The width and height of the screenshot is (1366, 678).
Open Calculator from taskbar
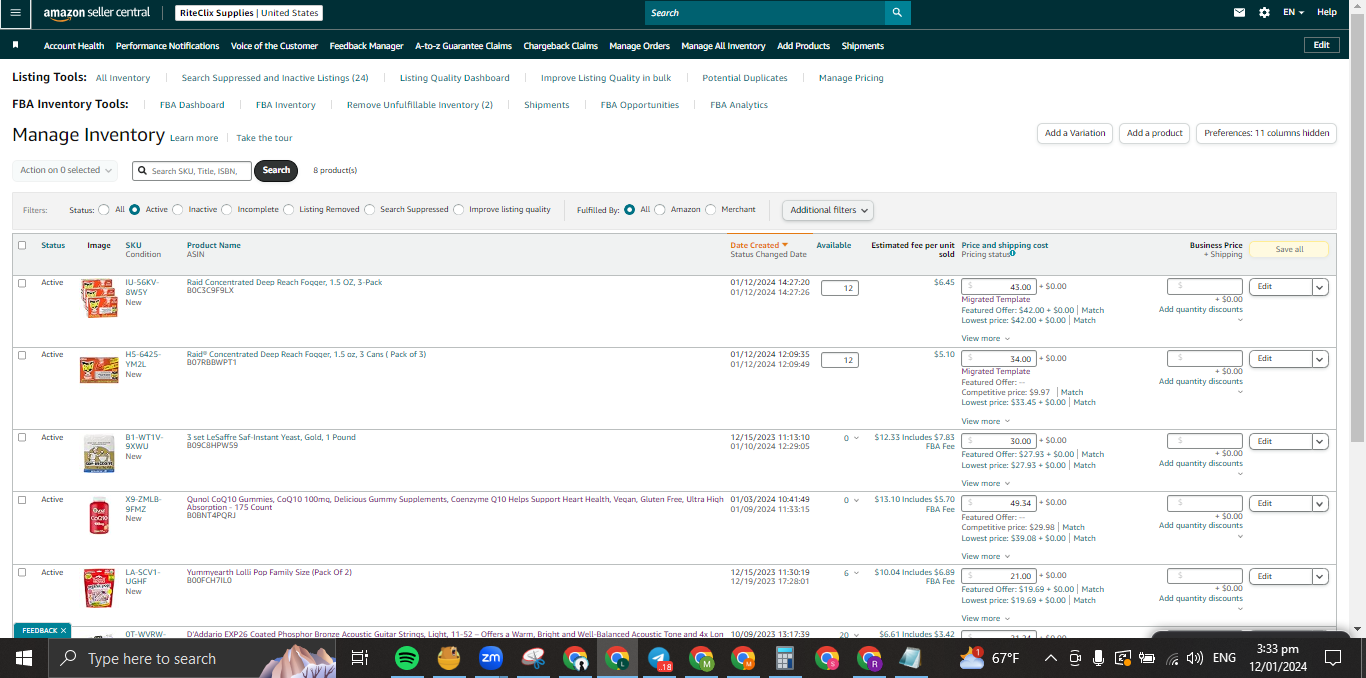click(x=785, y=658)
